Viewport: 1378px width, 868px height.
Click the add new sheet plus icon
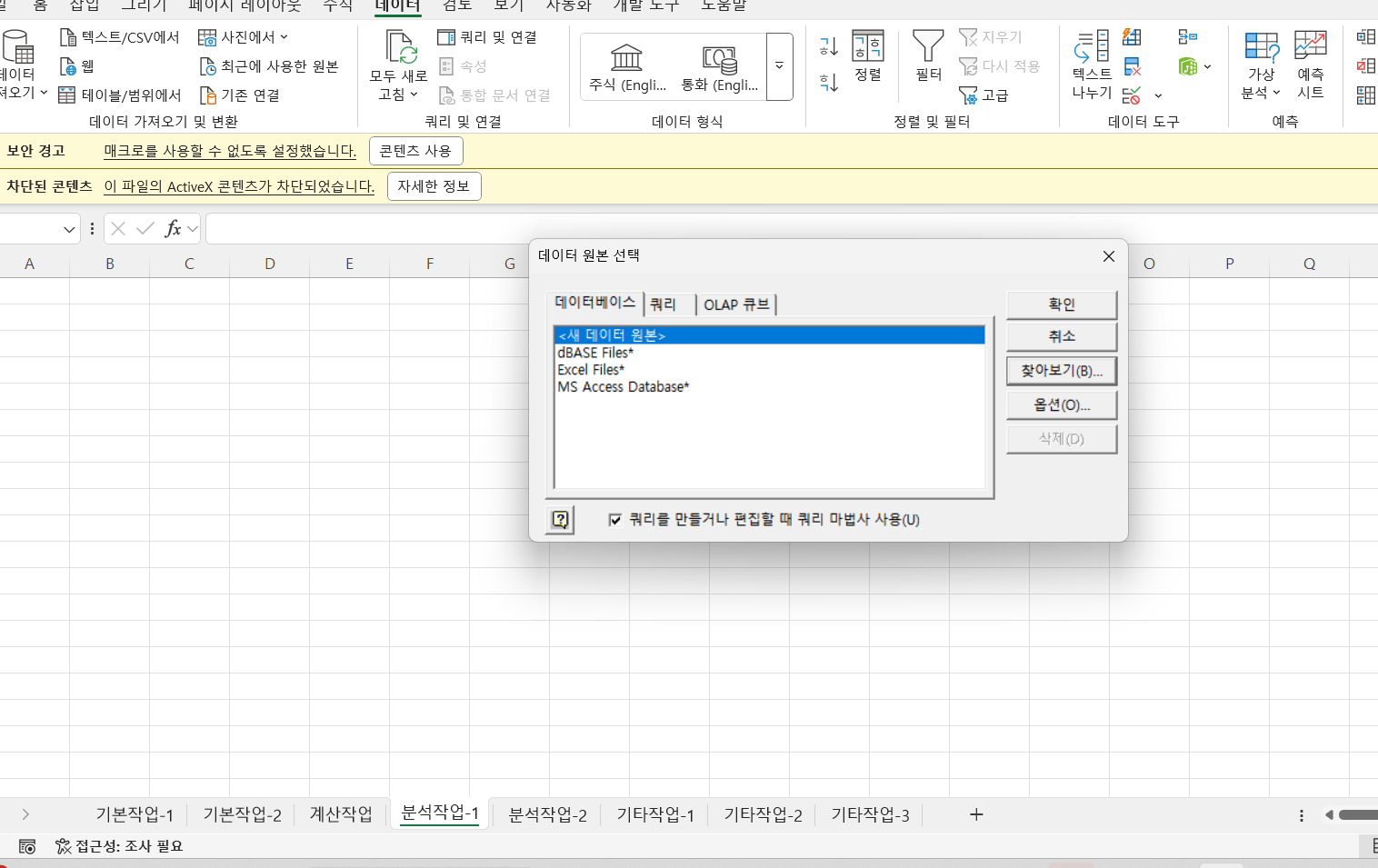pyautogui.click(x=976, y=815)
